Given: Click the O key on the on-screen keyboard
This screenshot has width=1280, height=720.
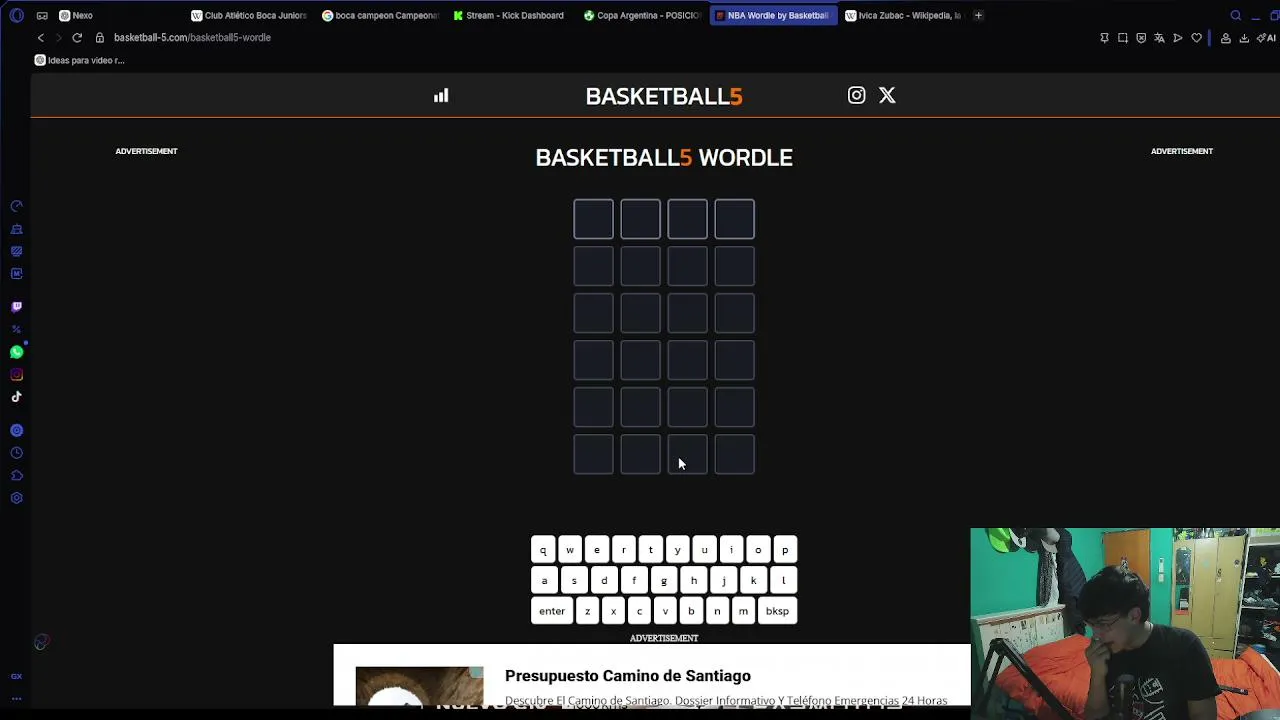Looking at the screenshot, I should (x=758, y=550).
